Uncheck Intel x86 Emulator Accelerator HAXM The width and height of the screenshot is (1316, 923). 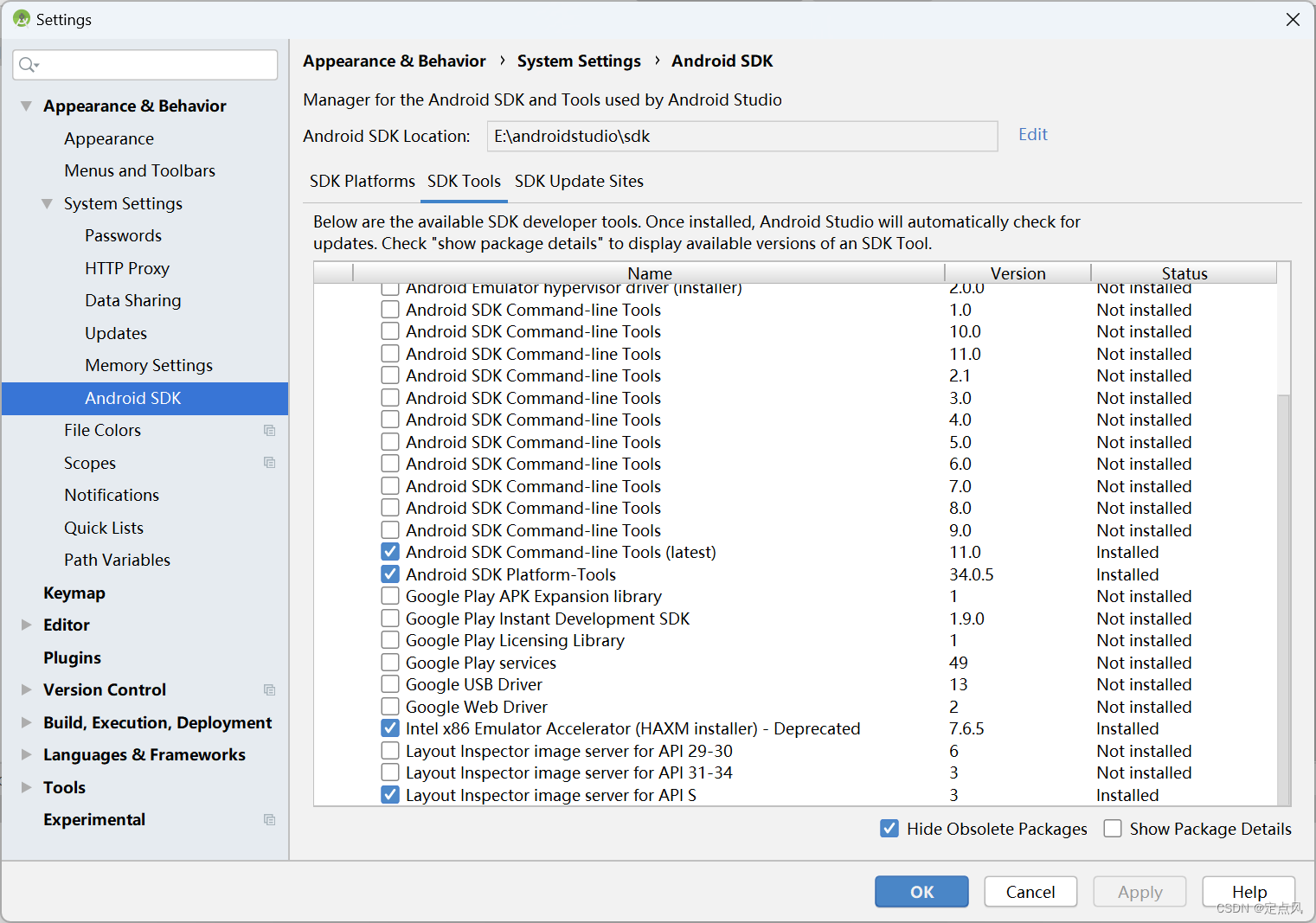point(390,728)
